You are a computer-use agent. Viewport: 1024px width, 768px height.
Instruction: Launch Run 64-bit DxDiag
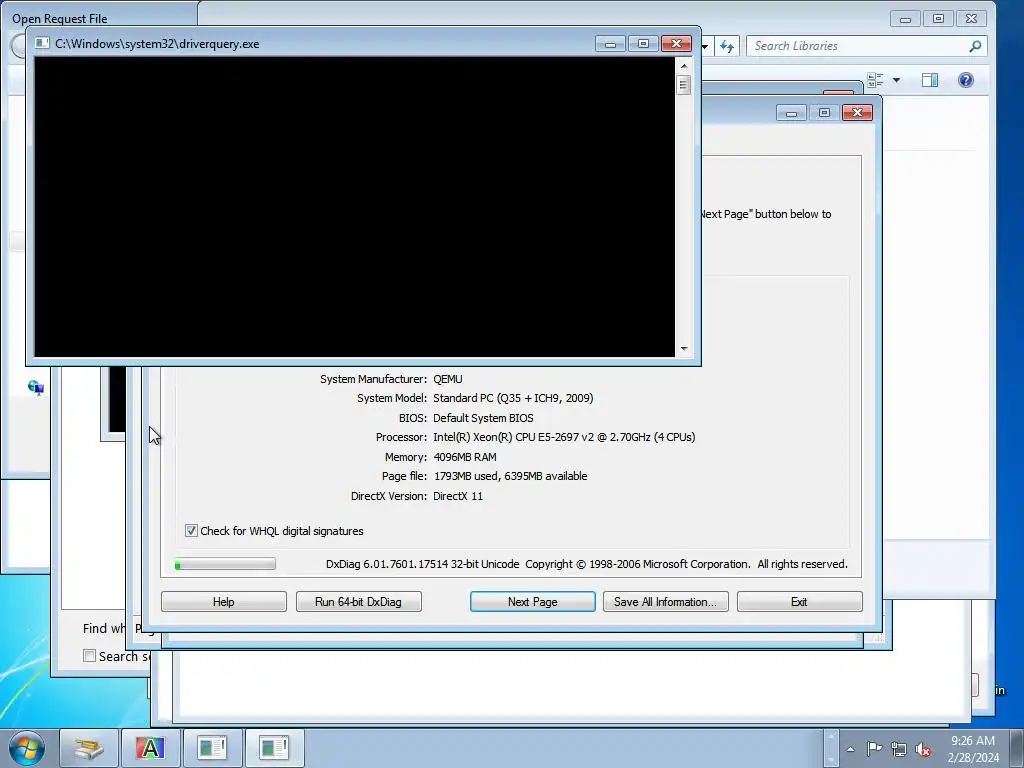click(359, 601)
